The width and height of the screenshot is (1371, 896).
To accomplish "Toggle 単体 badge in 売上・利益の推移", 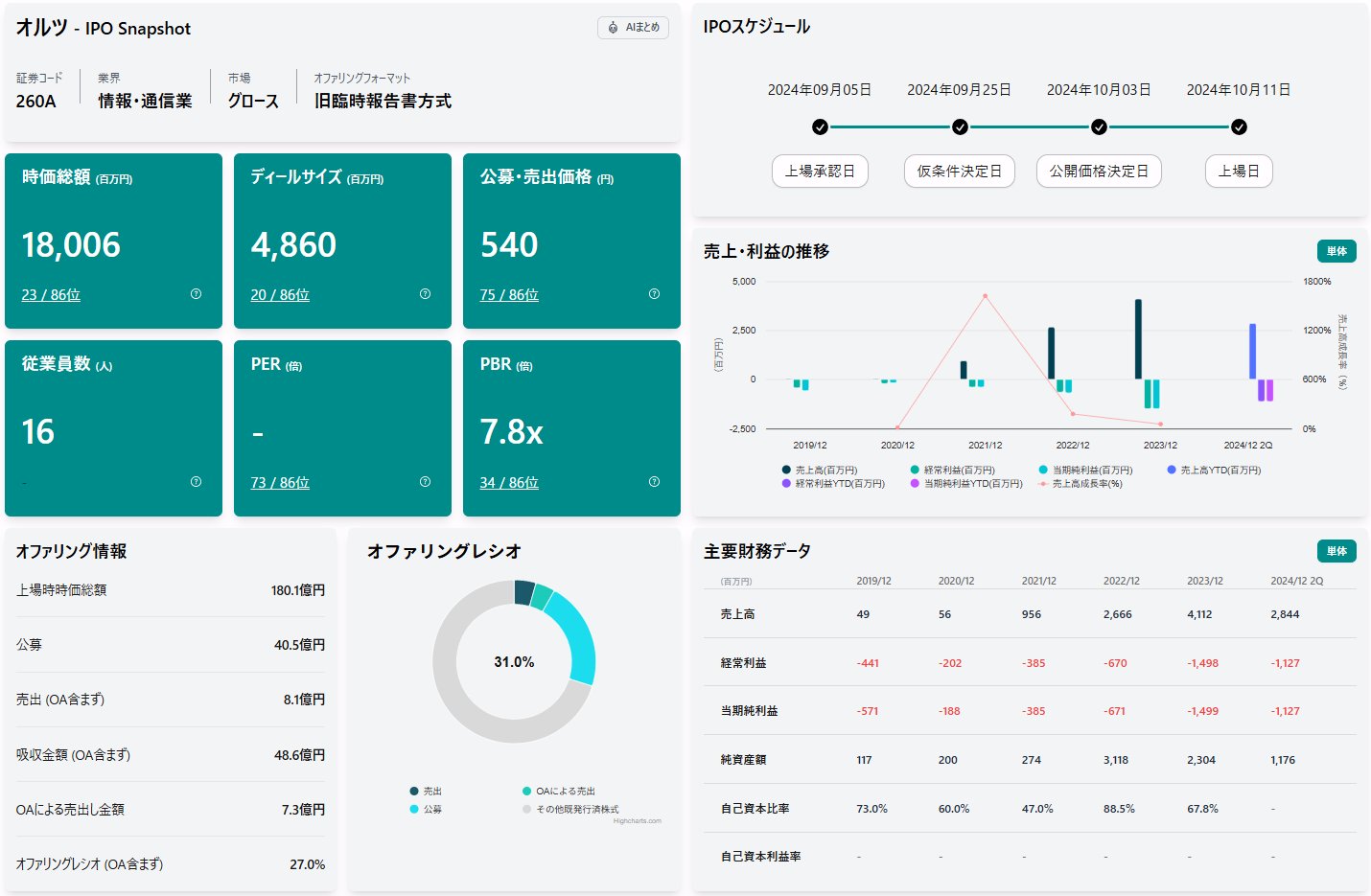I will tap(1336, 251).
